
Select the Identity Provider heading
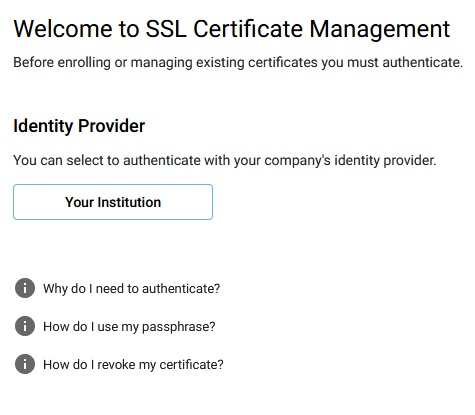click(x=79, y=126)
